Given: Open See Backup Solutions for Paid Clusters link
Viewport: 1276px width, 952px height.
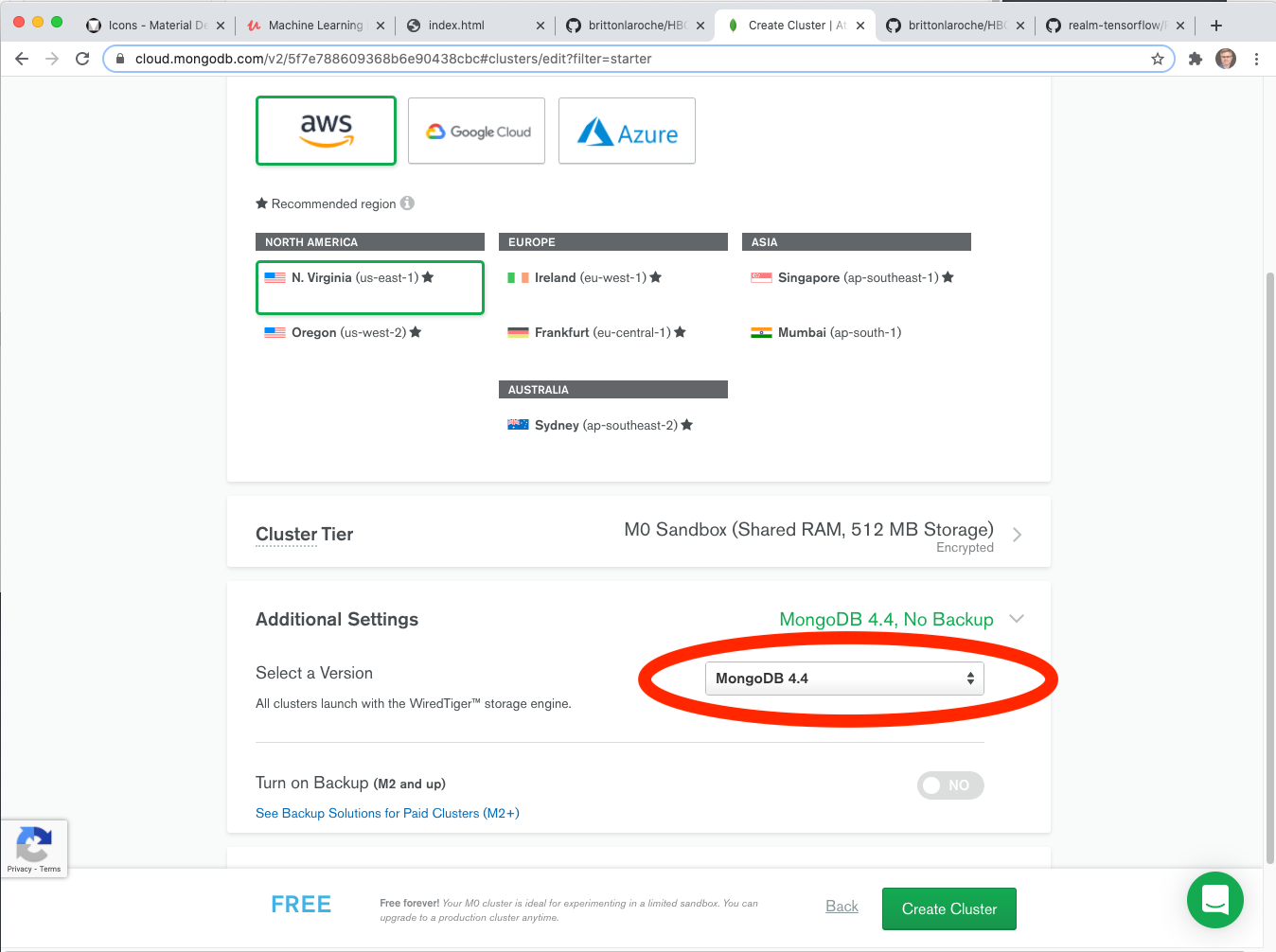Looking at the screenshot, I should pos(387,813).
